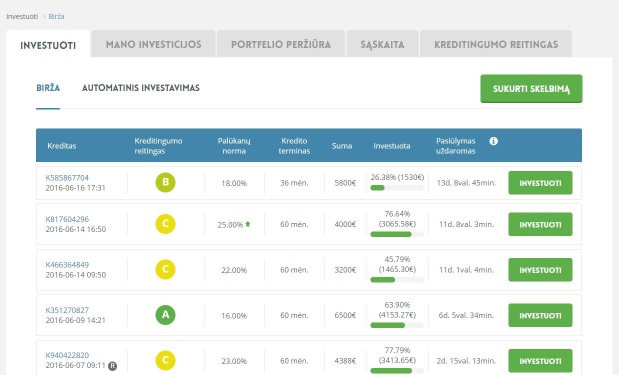This screenshot has width=619, height=375.
Task: Click the 16.00% interest rate value
Action: (234, 315)
